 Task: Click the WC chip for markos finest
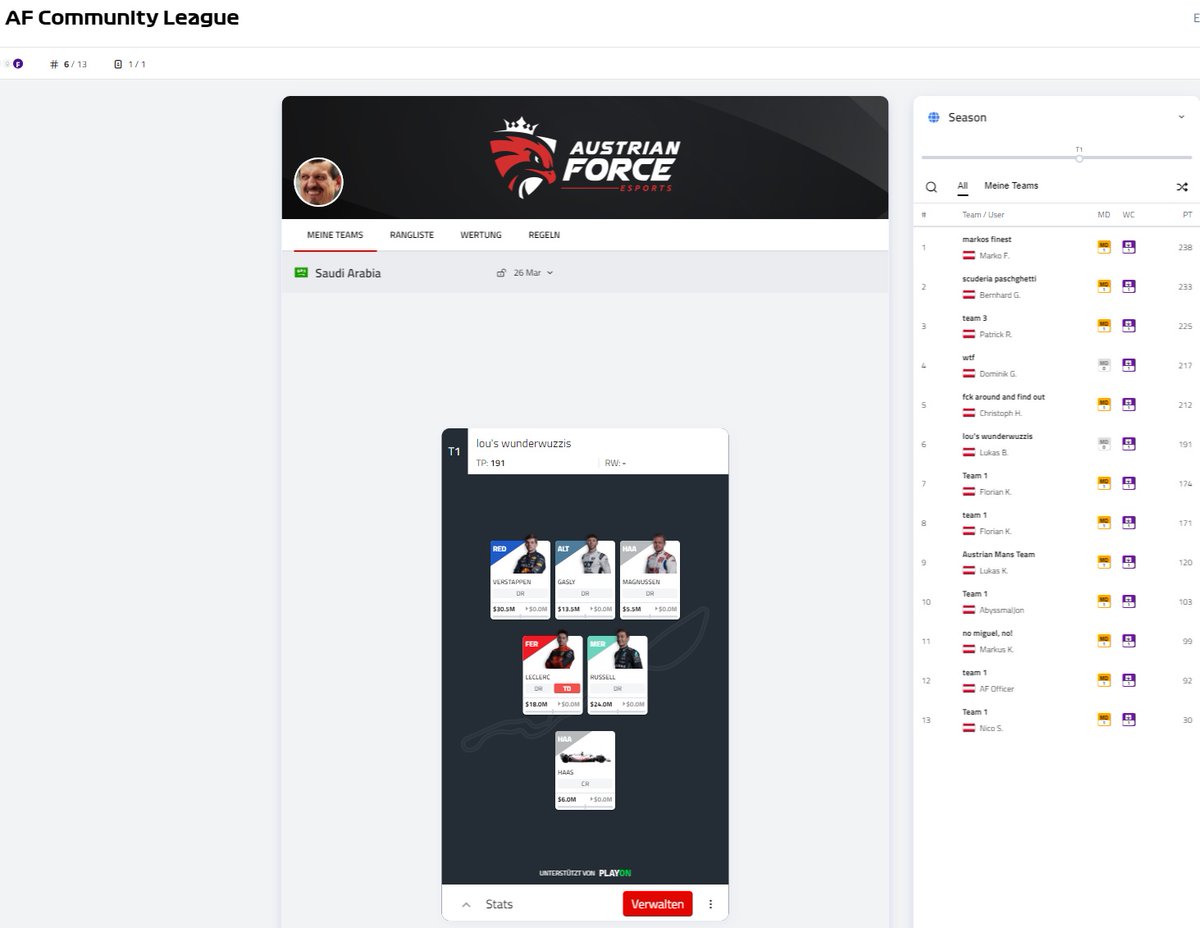click(x=1128, y=246)
